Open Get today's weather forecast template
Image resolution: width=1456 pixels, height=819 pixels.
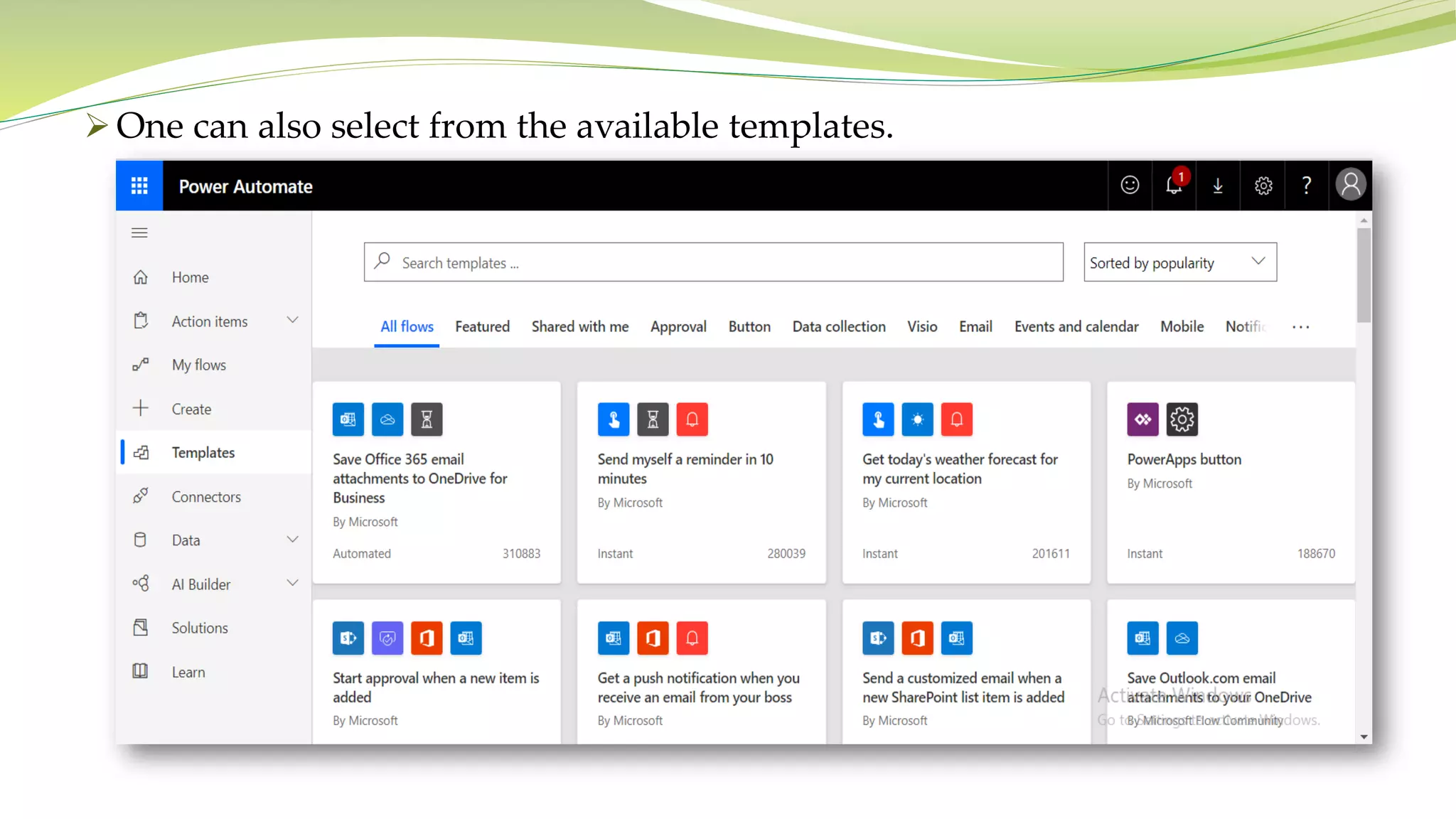[x=966, y=482]
